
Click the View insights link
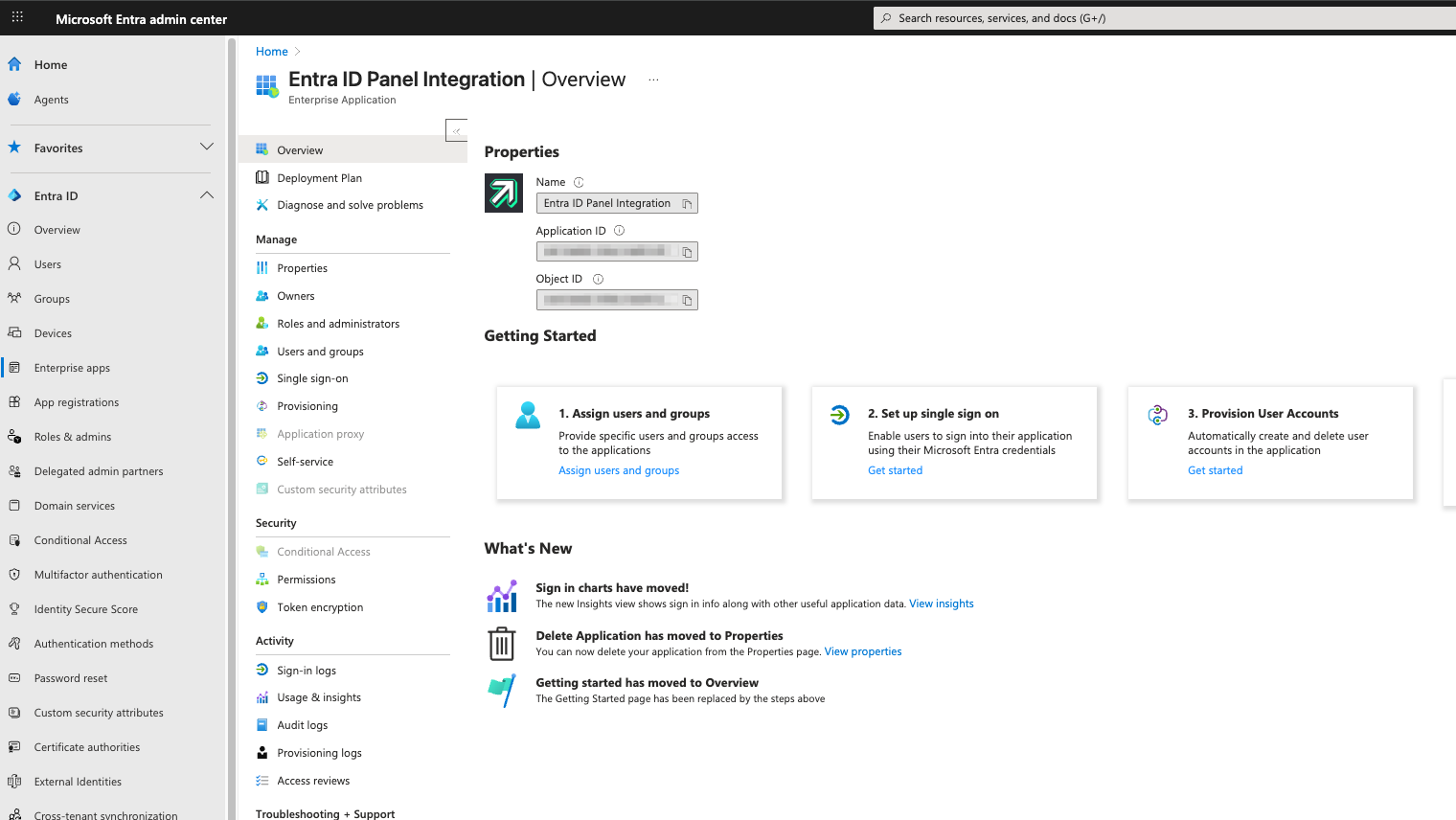[941, 604]
